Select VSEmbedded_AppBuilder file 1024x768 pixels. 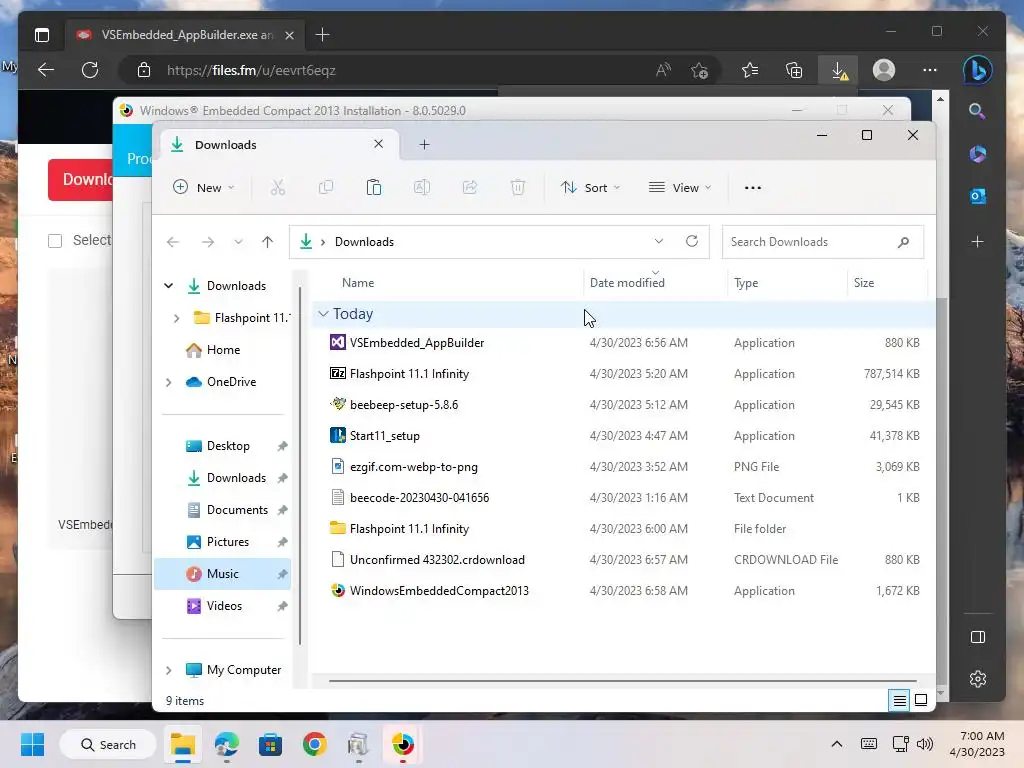417,343
